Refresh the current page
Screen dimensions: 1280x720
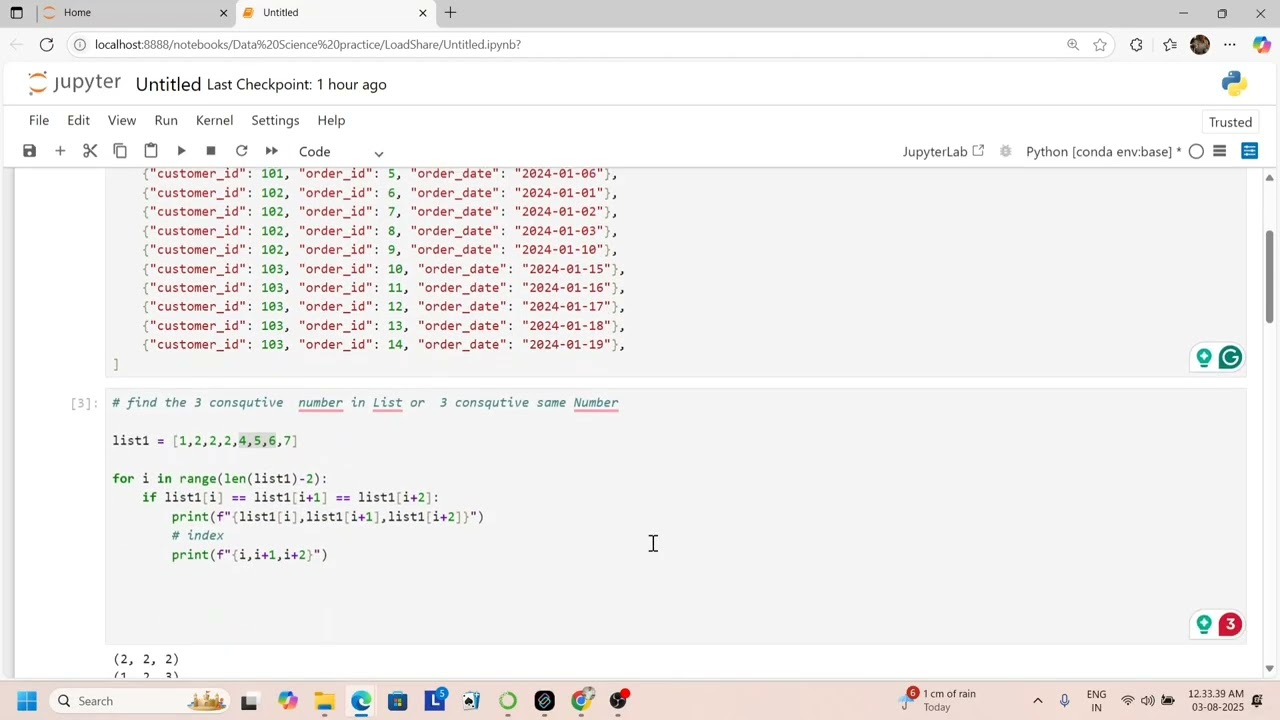(47, 44)
